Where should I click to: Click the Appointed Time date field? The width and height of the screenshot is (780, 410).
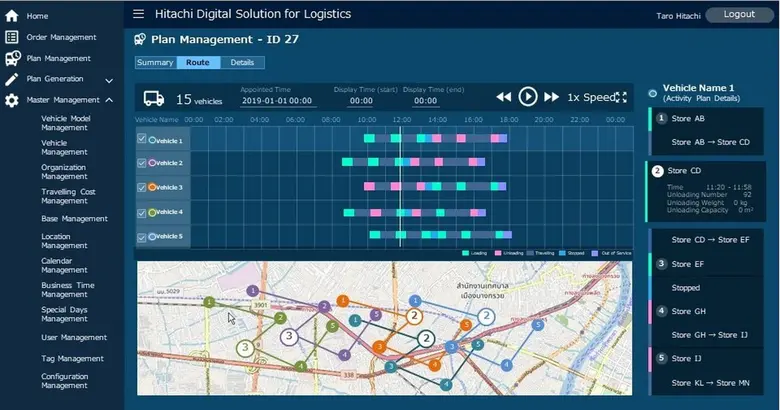pyautogui.click(x=276, y=101)
